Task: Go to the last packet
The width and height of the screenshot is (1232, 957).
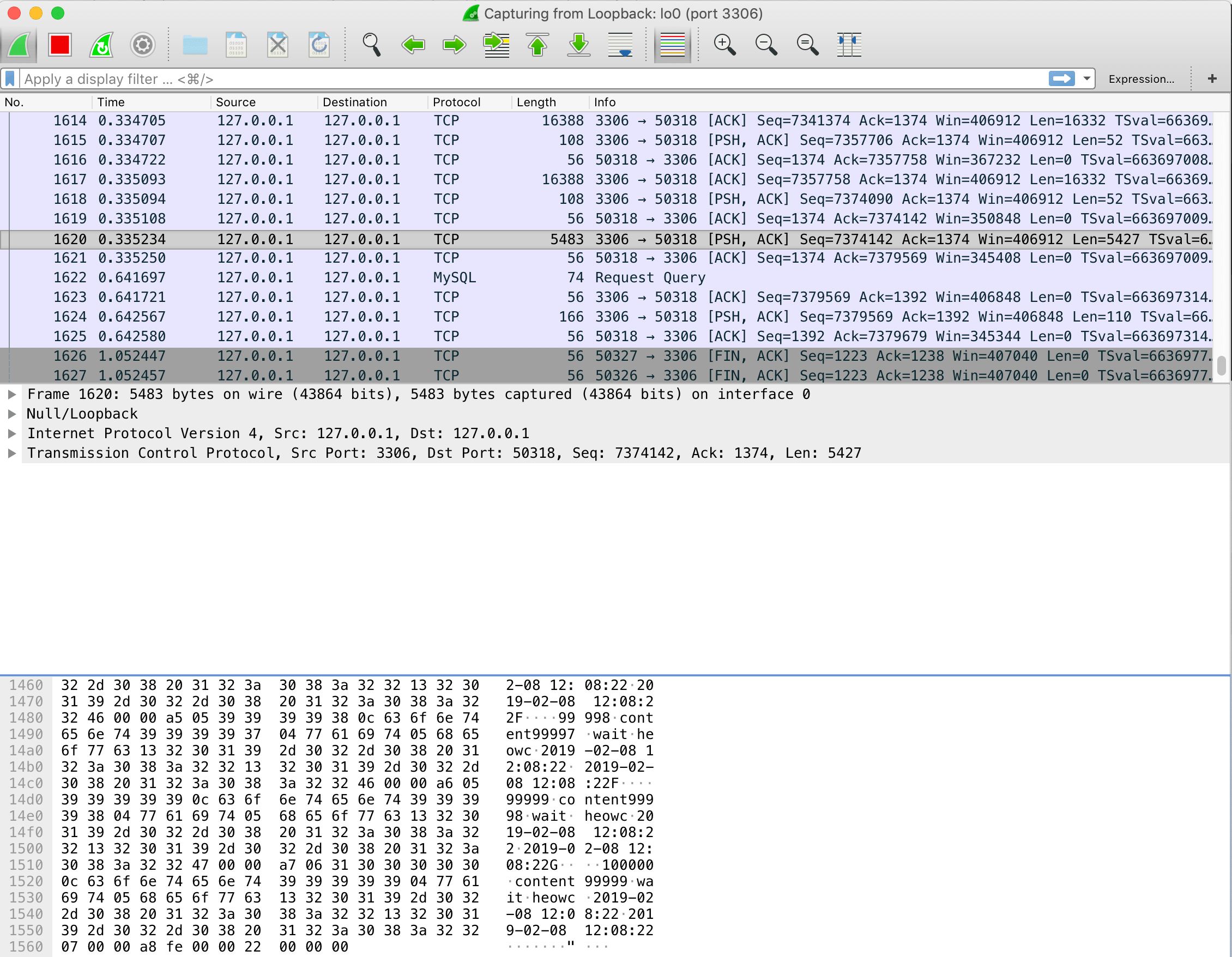Action: pos(579,45)
